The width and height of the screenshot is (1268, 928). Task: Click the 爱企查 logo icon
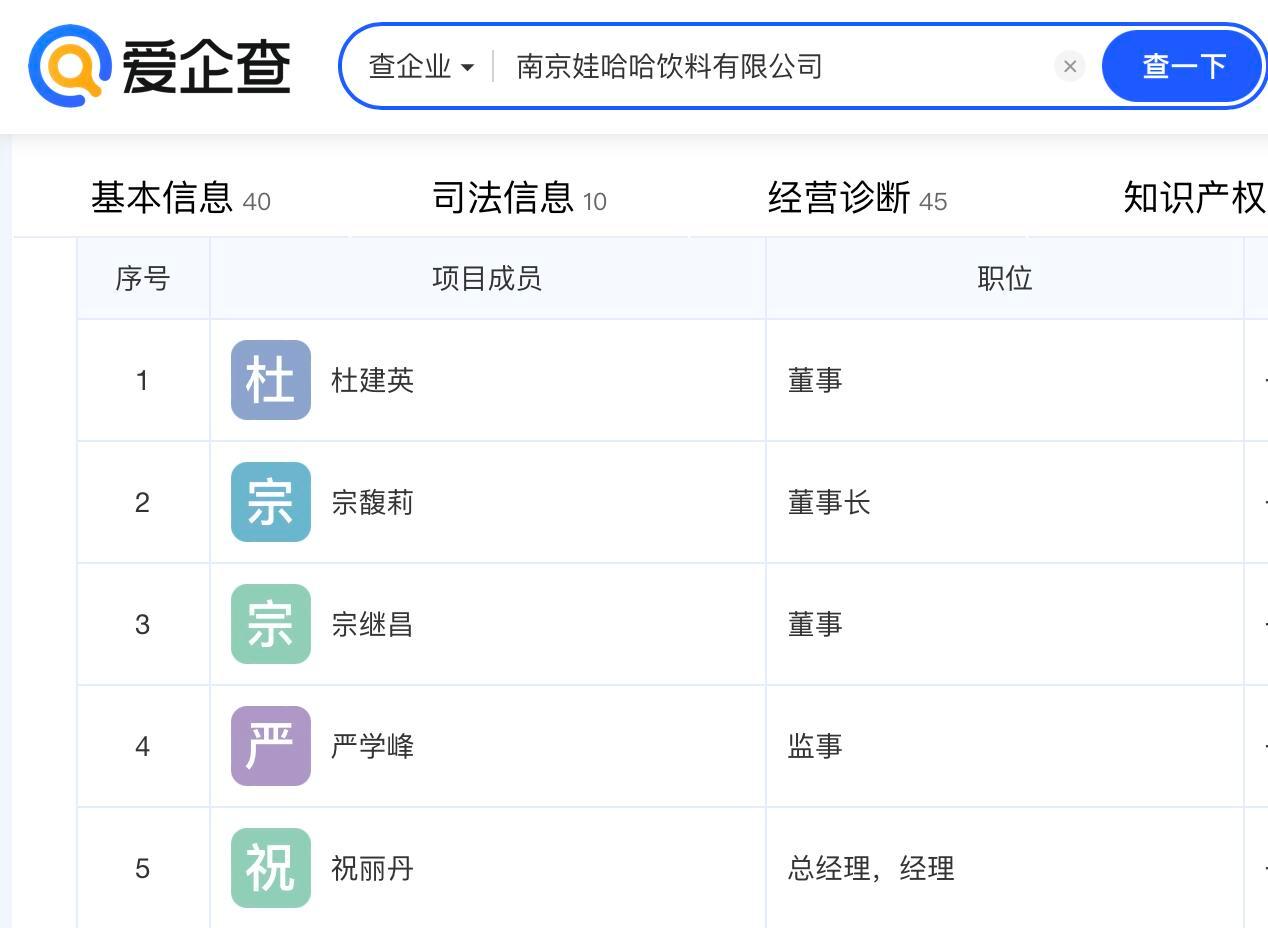point(70,66)
